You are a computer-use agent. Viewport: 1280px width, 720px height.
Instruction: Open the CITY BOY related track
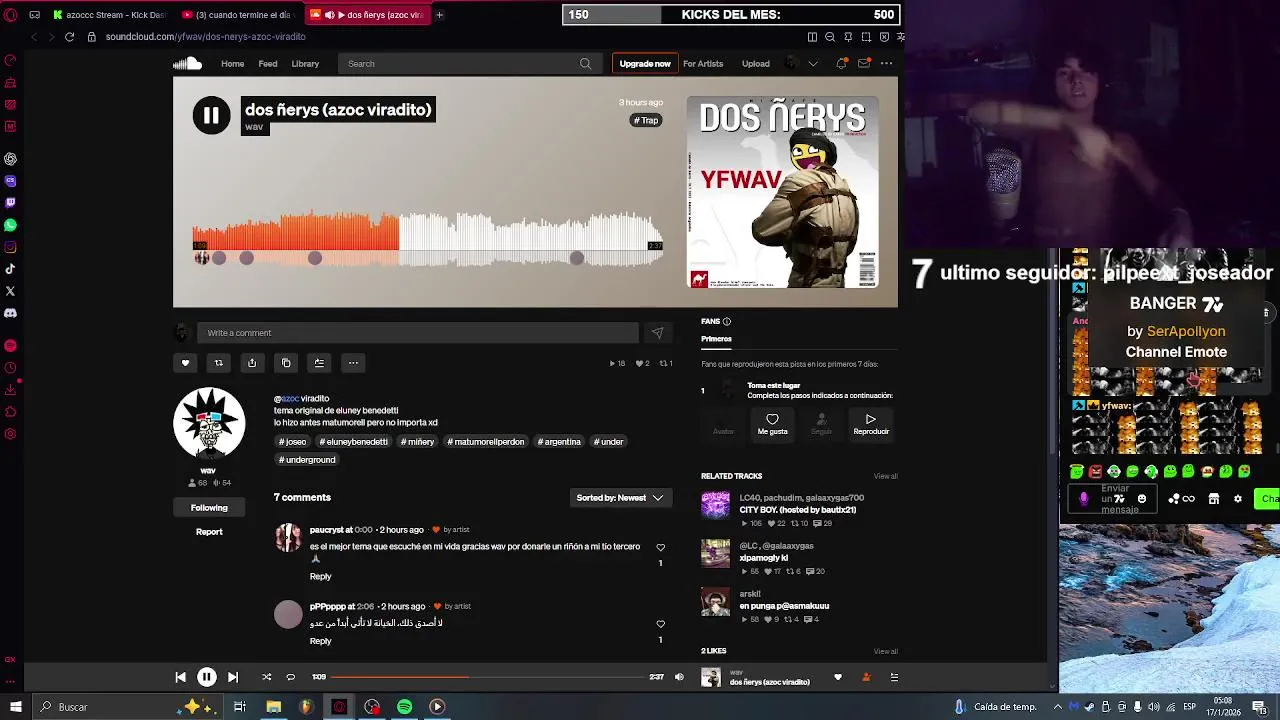(x=797, y=510)
